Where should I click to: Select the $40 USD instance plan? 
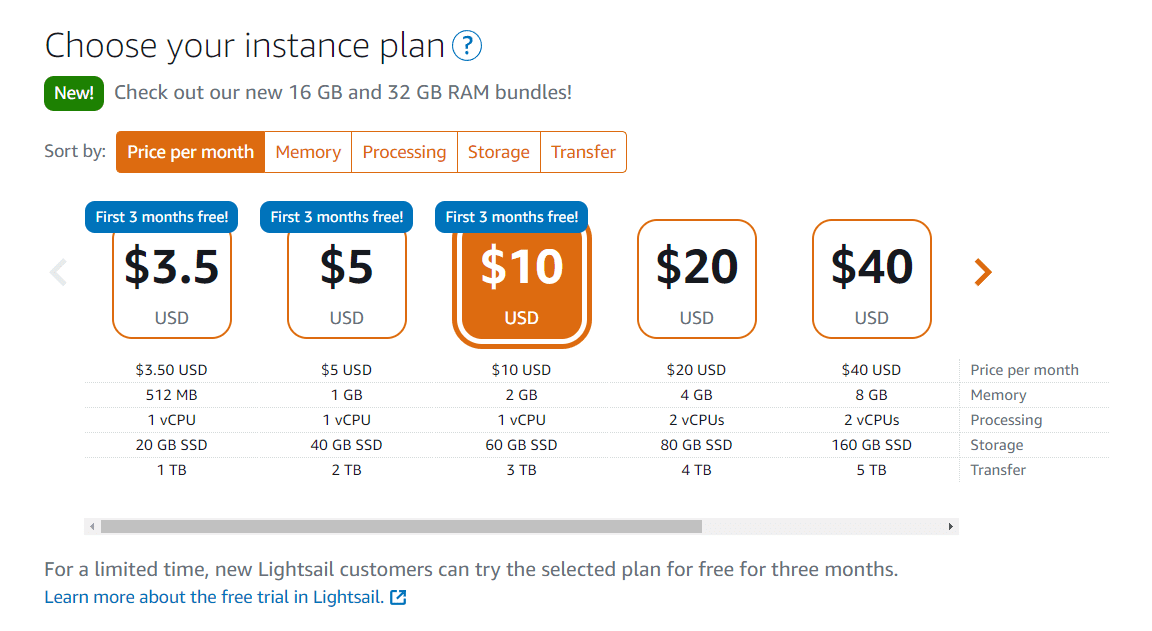[871, 279]
